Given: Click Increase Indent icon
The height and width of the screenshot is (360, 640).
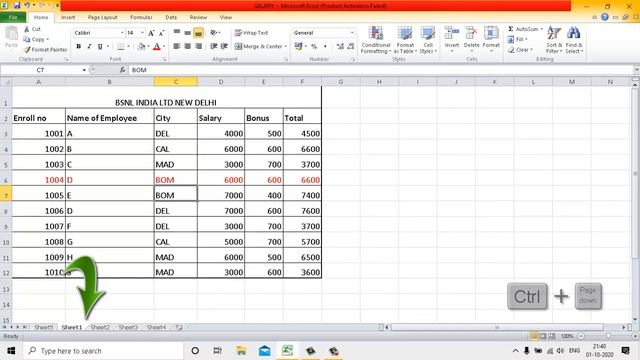Looking at the screenshot, I should [224, 47].
